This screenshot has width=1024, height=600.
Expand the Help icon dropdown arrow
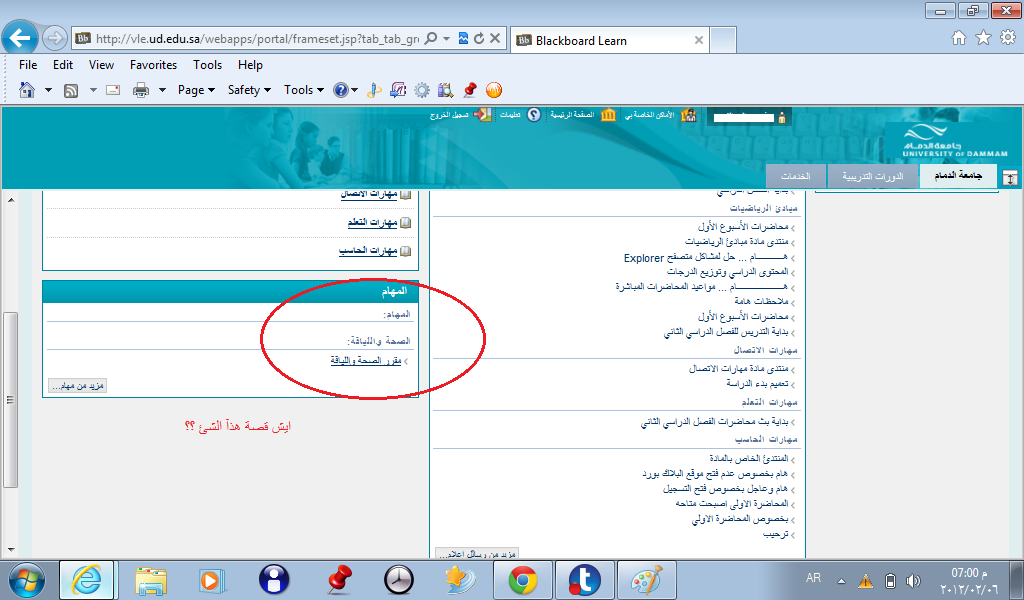click(355, 90)
